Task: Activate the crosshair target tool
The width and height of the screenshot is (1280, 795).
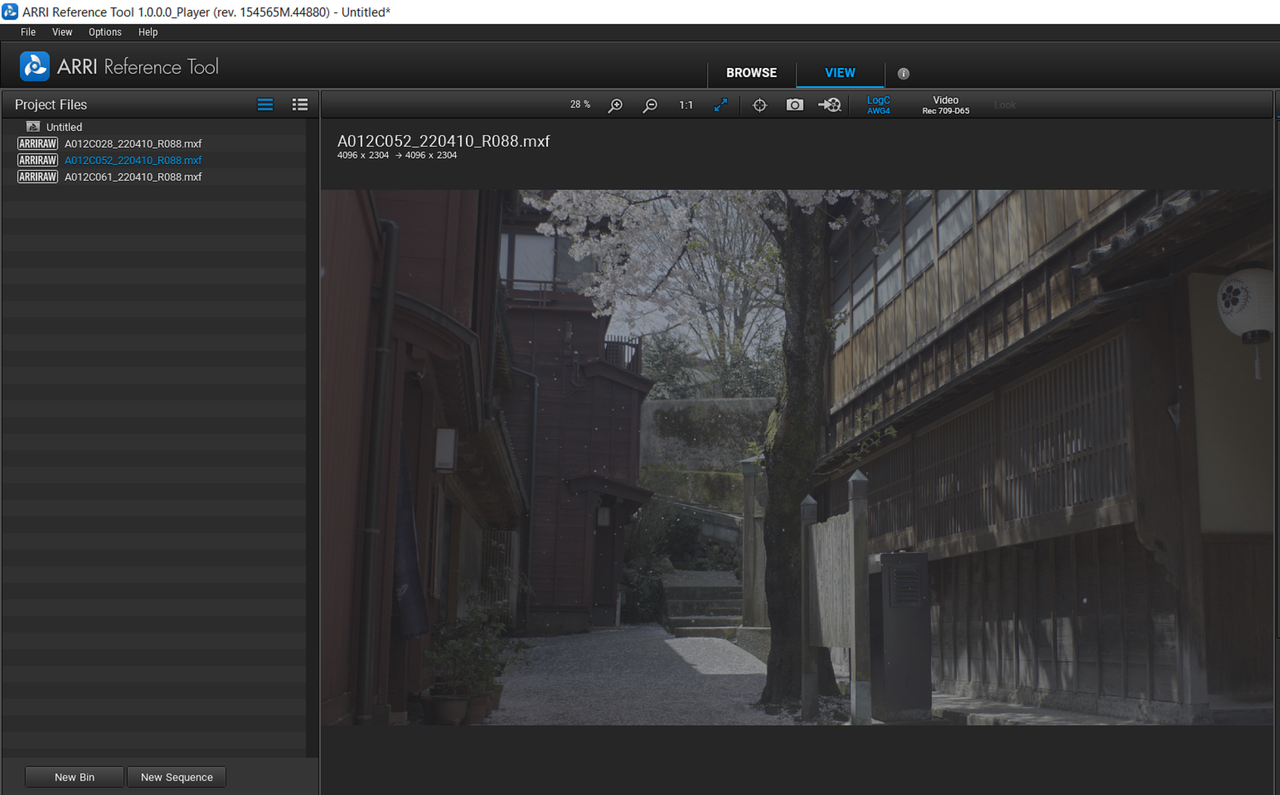Action: (x=760, y=105)
